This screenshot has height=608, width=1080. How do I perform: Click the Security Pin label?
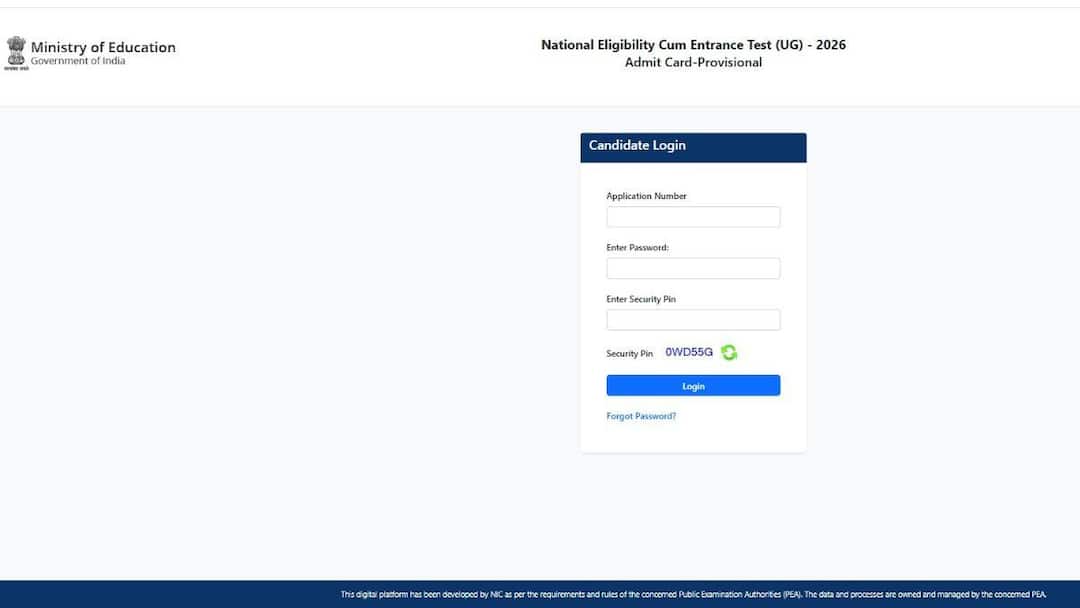[630, 353]
